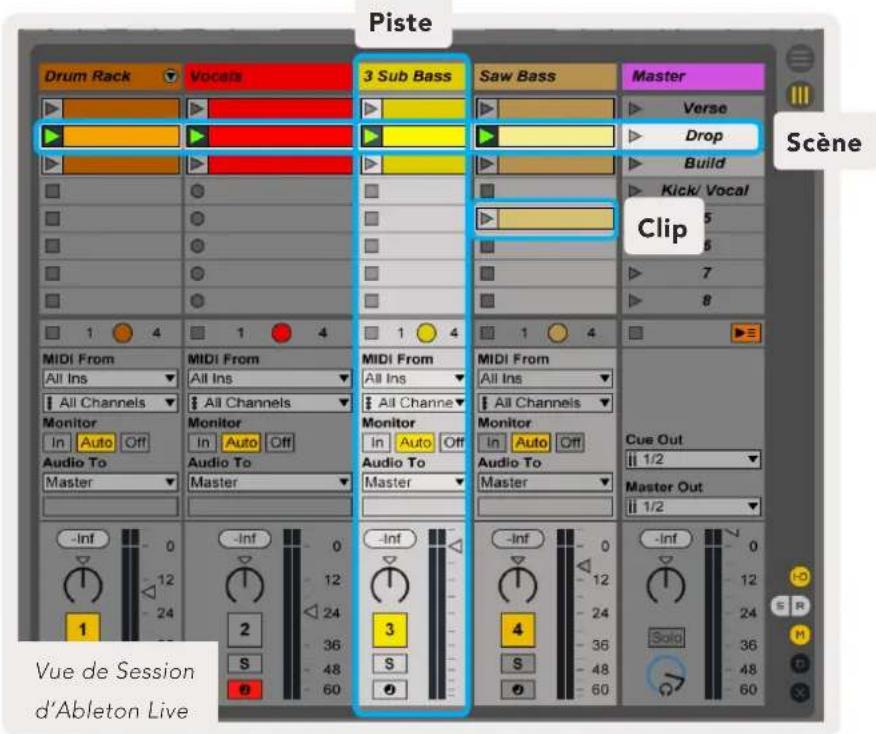This screenshot has width=876, height=734.
Task: Click the Arrangement view selector icon
Action: click(800, 58)
